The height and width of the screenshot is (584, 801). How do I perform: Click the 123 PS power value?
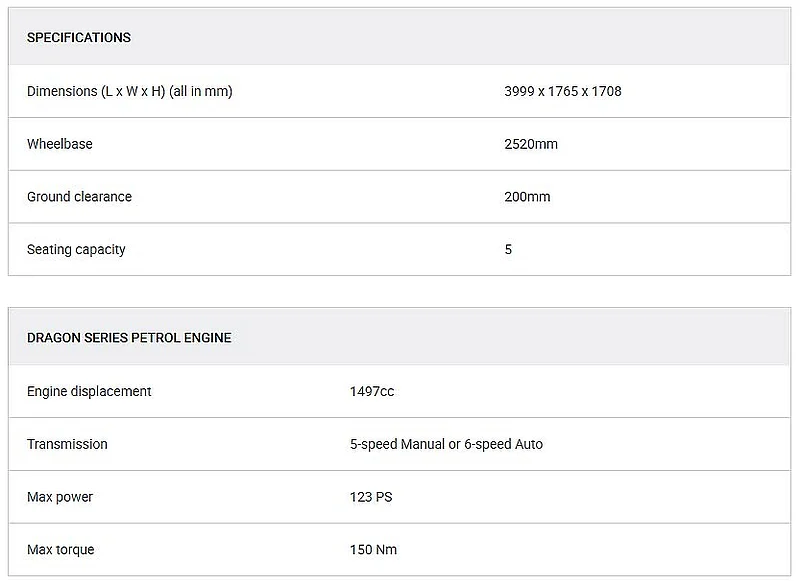[x=371, y=497]
